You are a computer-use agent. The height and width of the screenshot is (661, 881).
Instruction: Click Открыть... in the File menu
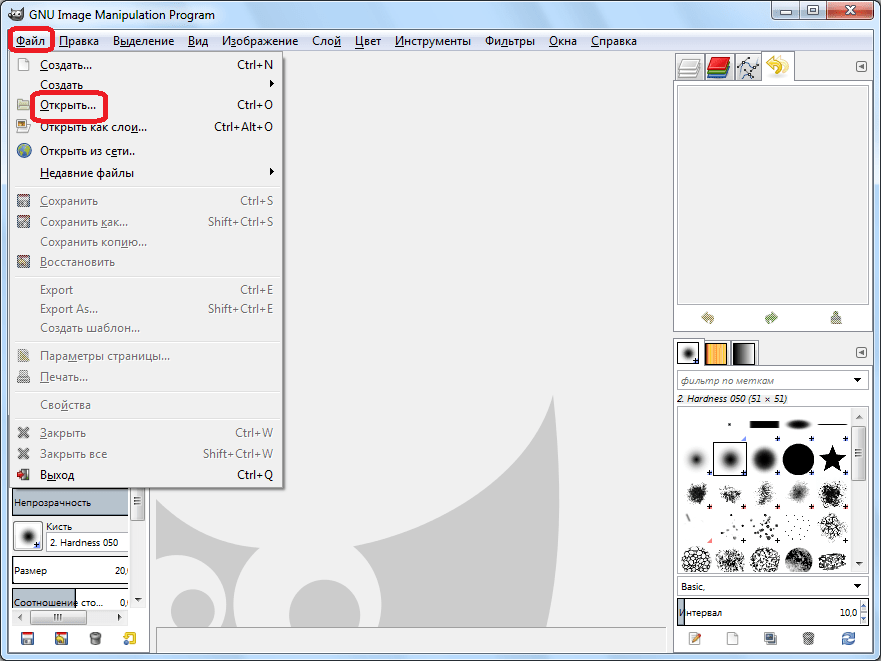coord(68,105)
